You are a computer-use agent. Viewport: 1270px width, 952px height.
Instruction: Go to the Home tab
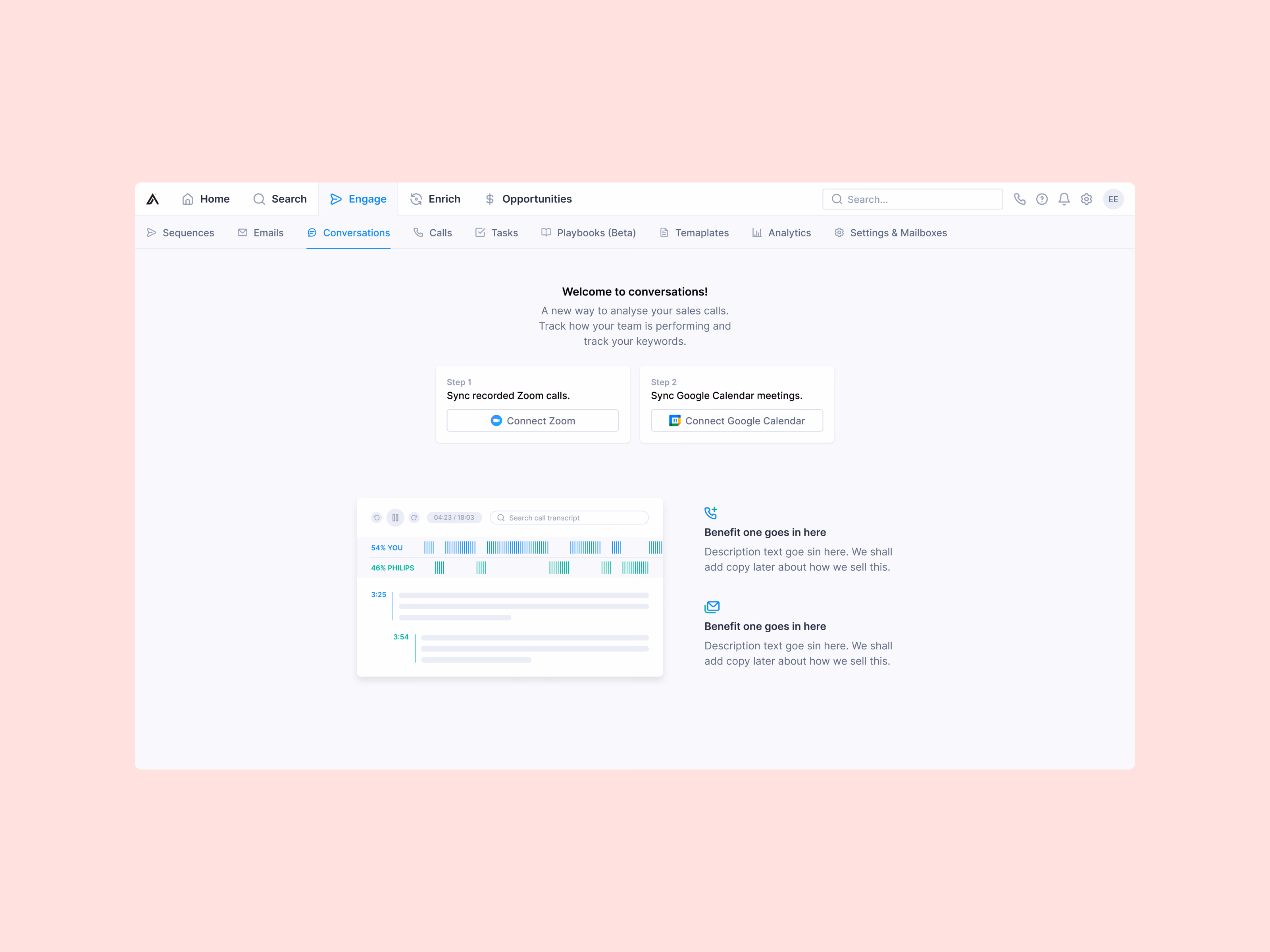click(206, 199)
